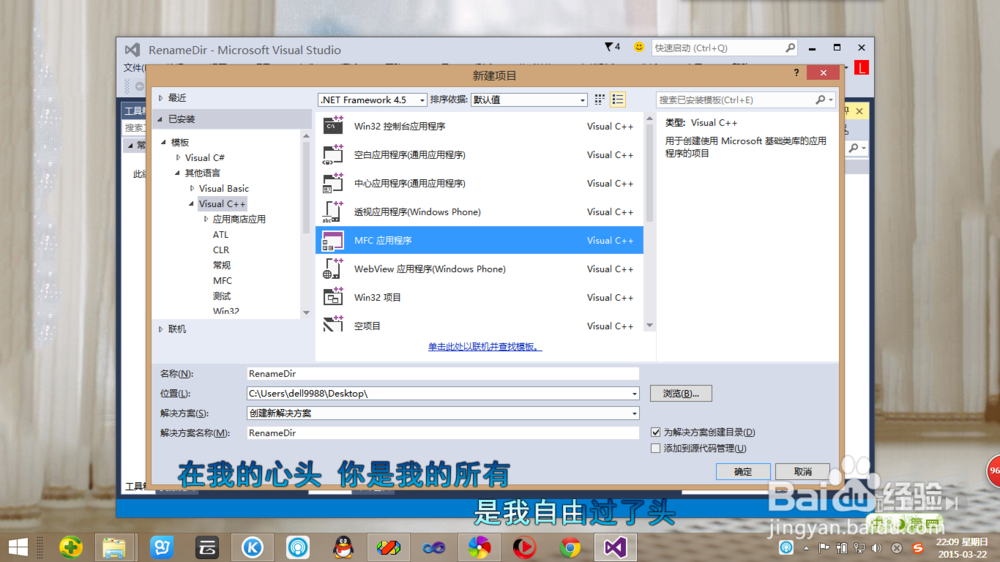Open red media player taskbar icon

(x=524, y=547)
